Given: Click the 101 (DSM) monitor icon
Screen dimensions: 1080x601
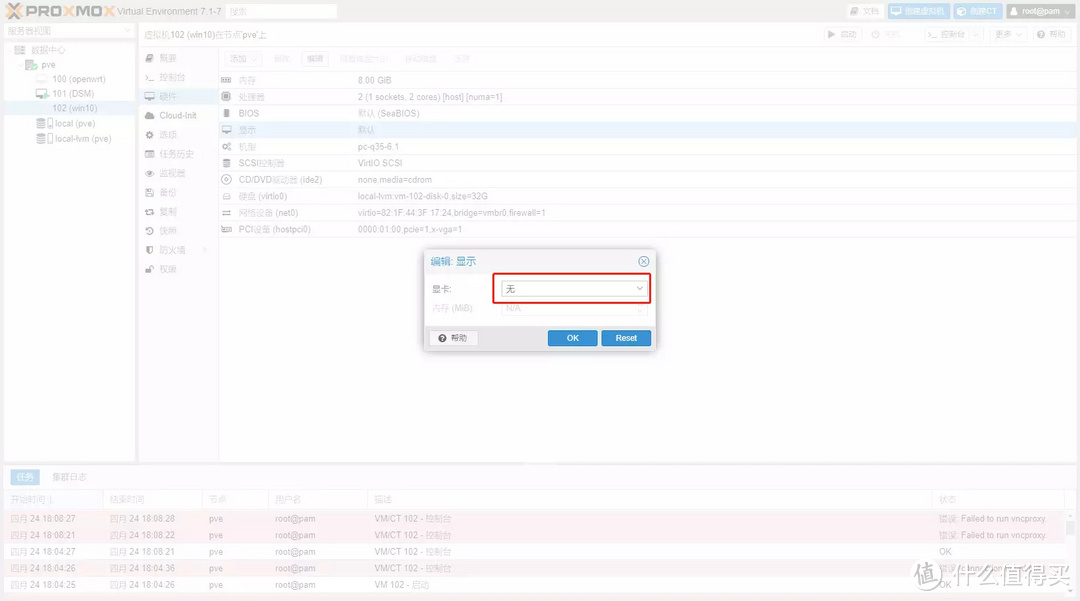Looking at the screenshot, I should point(42,94).
